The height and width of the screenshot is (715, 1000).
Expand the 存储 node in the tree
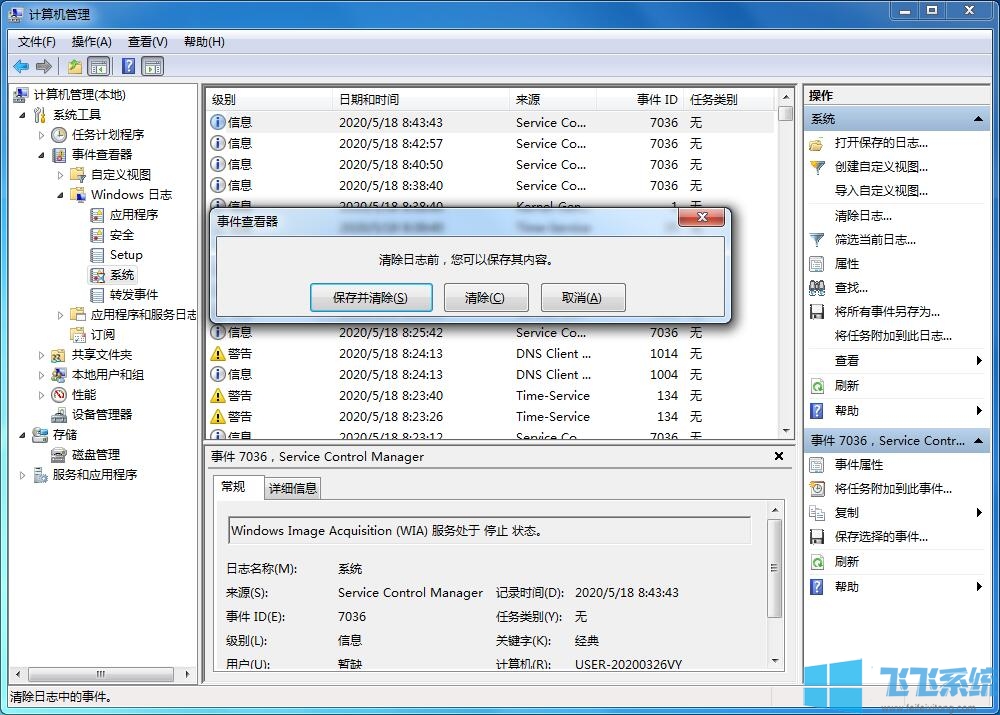pos(20,435)
